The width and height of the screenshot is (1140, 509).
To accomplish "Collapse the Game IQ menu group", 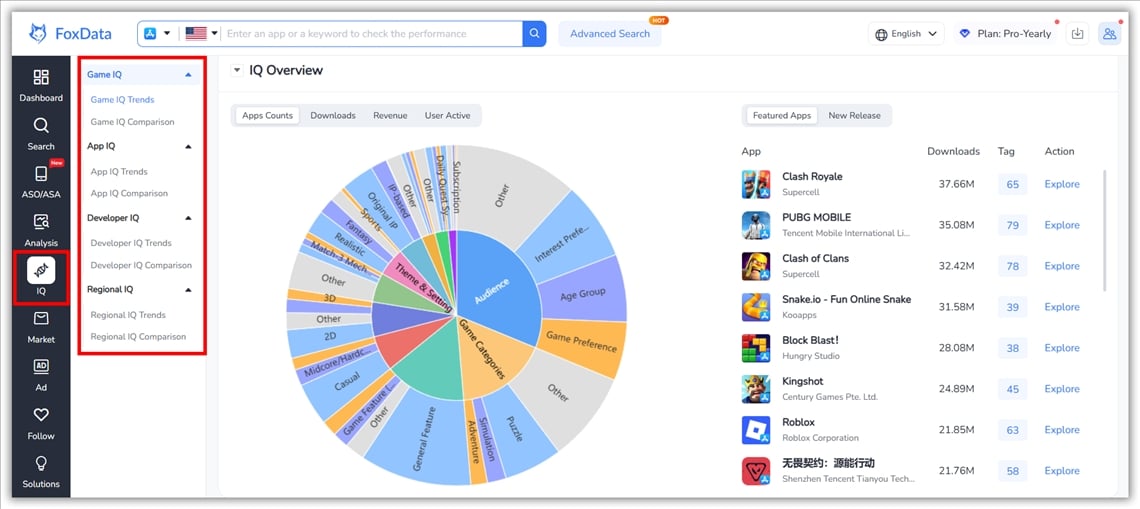I will pos(188,75).
